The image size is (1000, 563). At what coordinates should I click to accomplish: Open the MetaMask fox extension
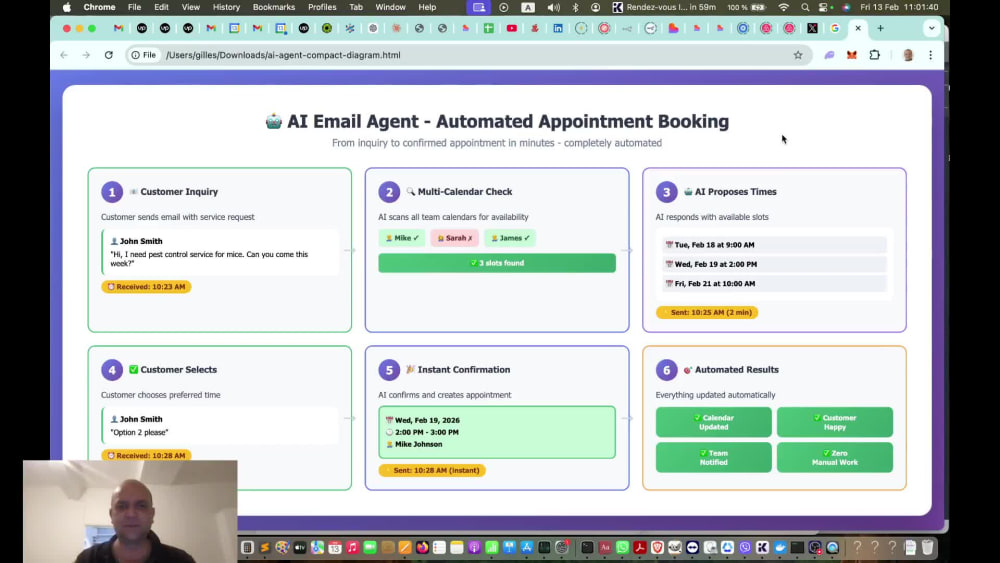851,55
